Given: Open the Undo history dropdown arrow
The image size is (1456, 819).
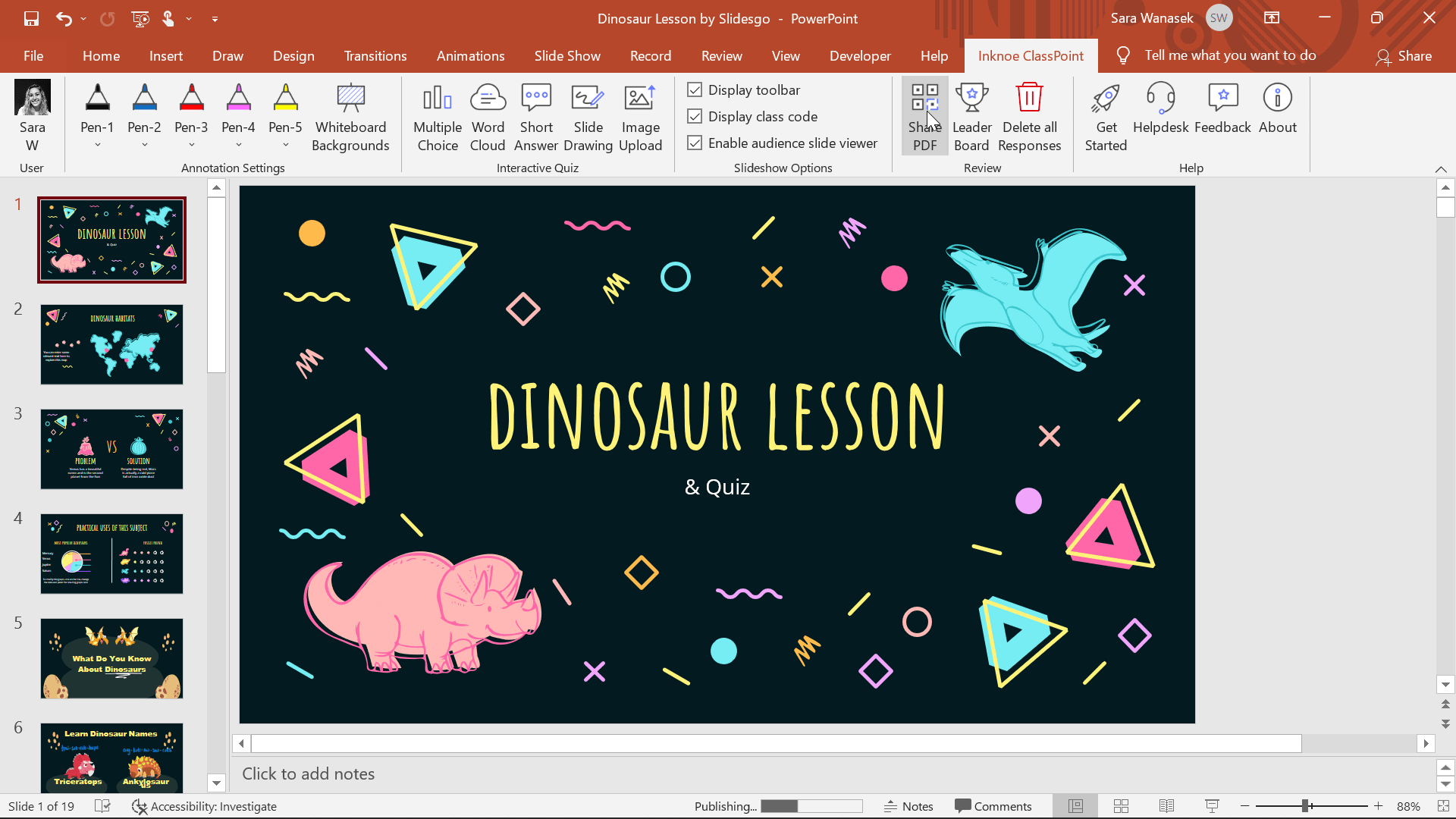Looking at the screenshot, I should (83, 19).
